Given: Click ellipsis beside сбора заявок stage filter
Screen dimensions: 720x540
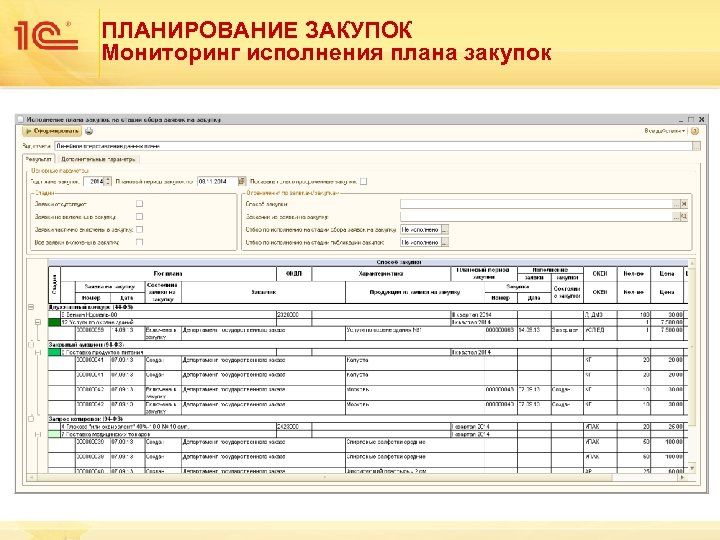Looking at the screenshot, I should (x=444, y=229).
